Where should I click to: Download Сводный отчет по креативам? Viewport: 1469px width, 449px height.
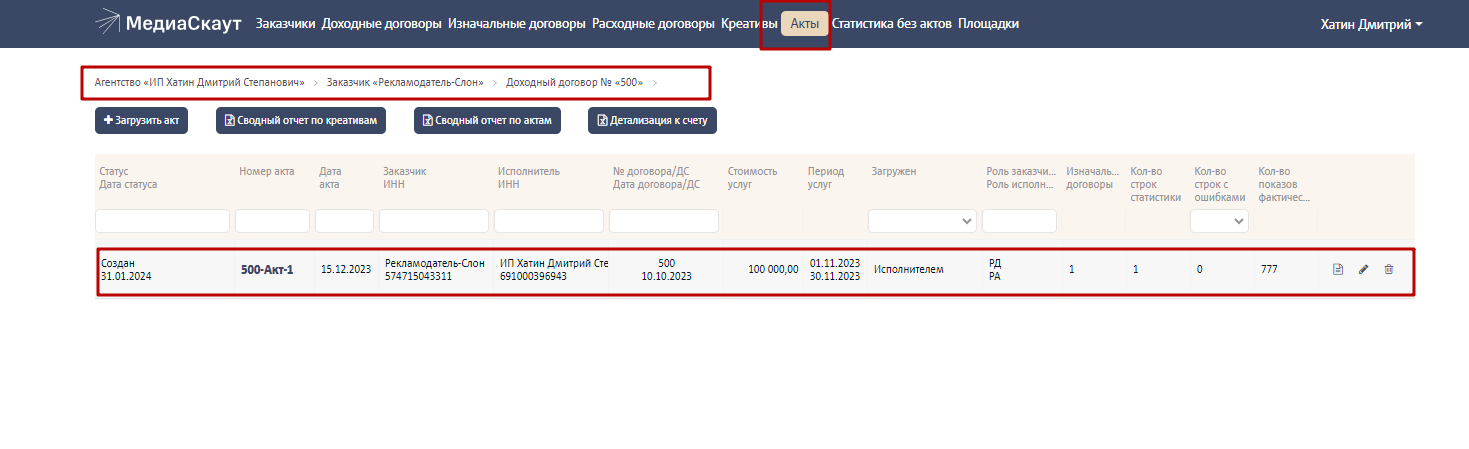(x=300, y=120)
